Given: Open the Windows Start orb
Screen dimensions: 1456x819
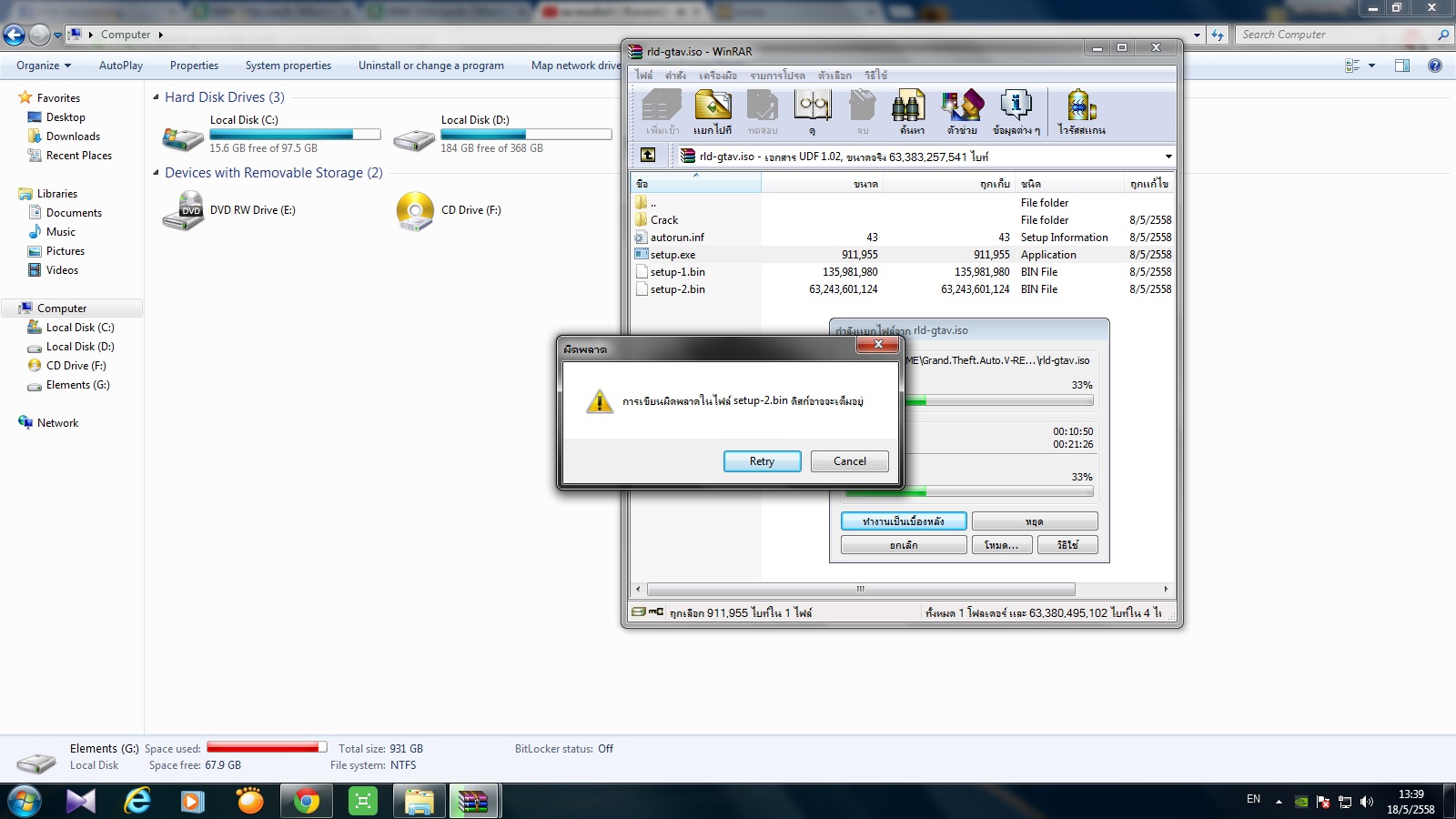Looking at the screenshot, I should [24, 801].
